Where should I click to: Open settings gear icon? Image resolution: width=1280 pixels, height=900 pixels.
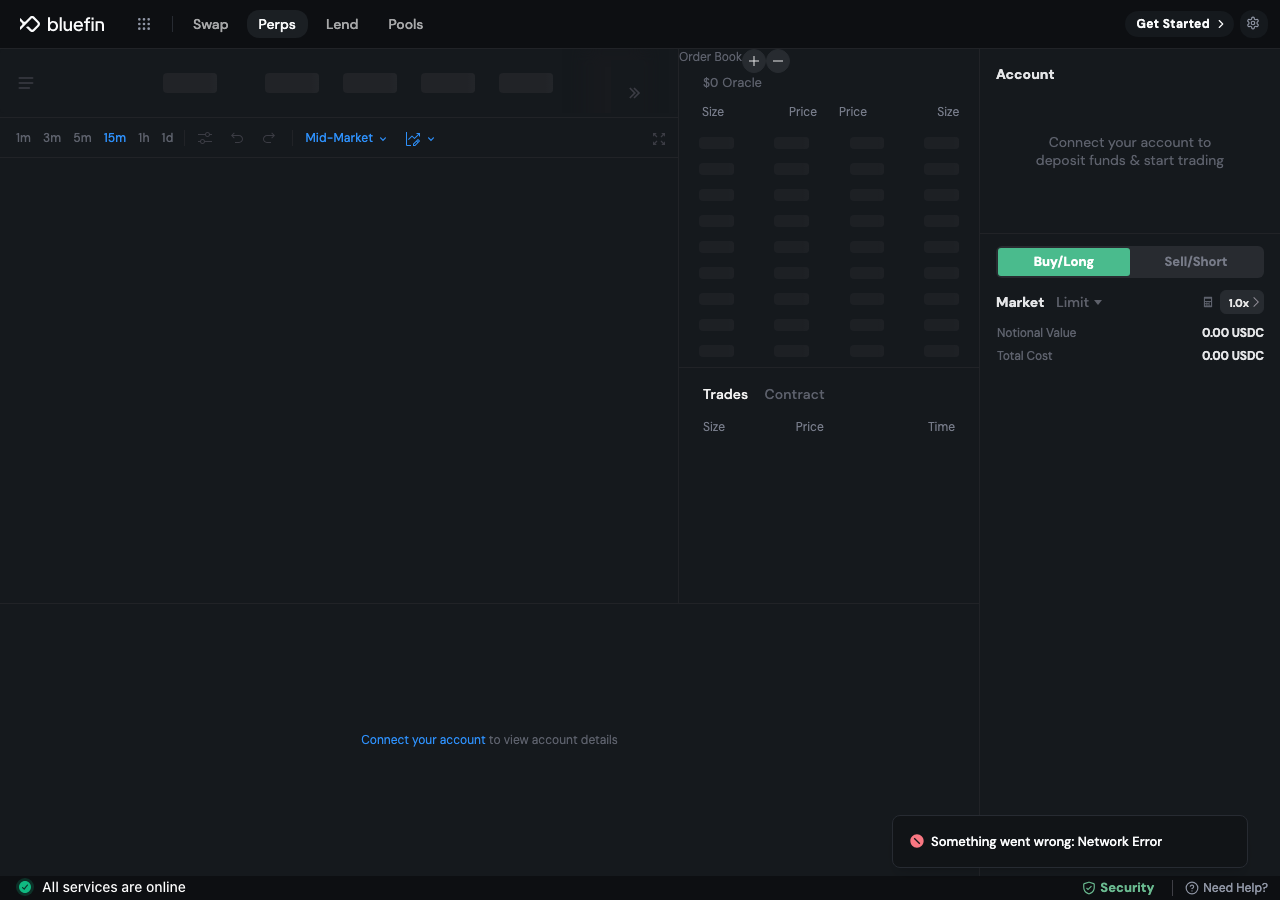(x=1253, y=23)
